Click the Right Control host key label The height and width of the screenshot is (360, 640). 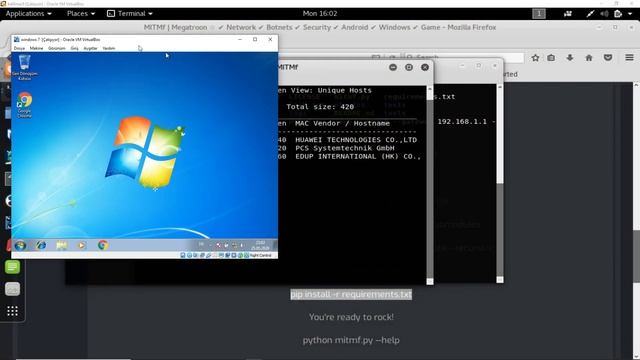pyautogui.click(x=260, y=255)
